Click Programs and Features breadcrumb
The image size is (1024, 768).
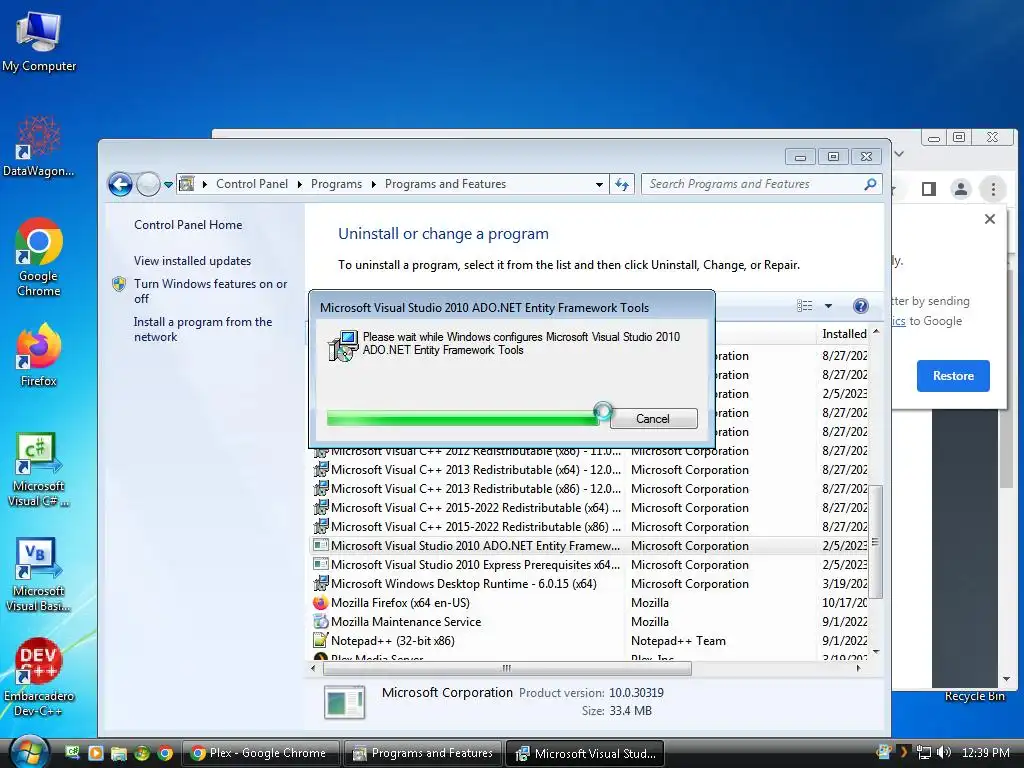[445, 184]
